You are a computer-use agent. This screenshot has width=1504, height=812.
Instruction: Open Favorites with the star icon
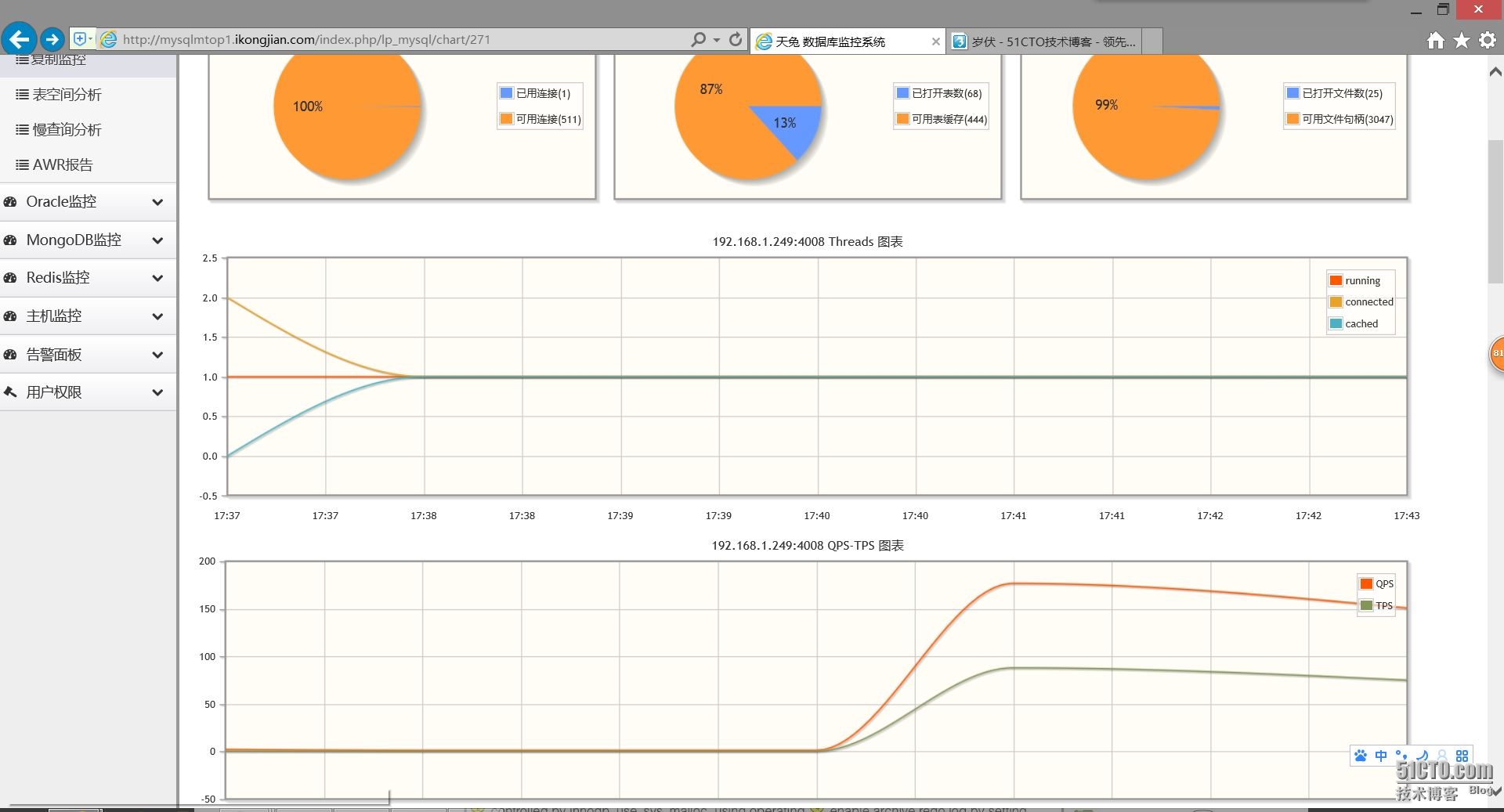click(x=1462, y=41)
